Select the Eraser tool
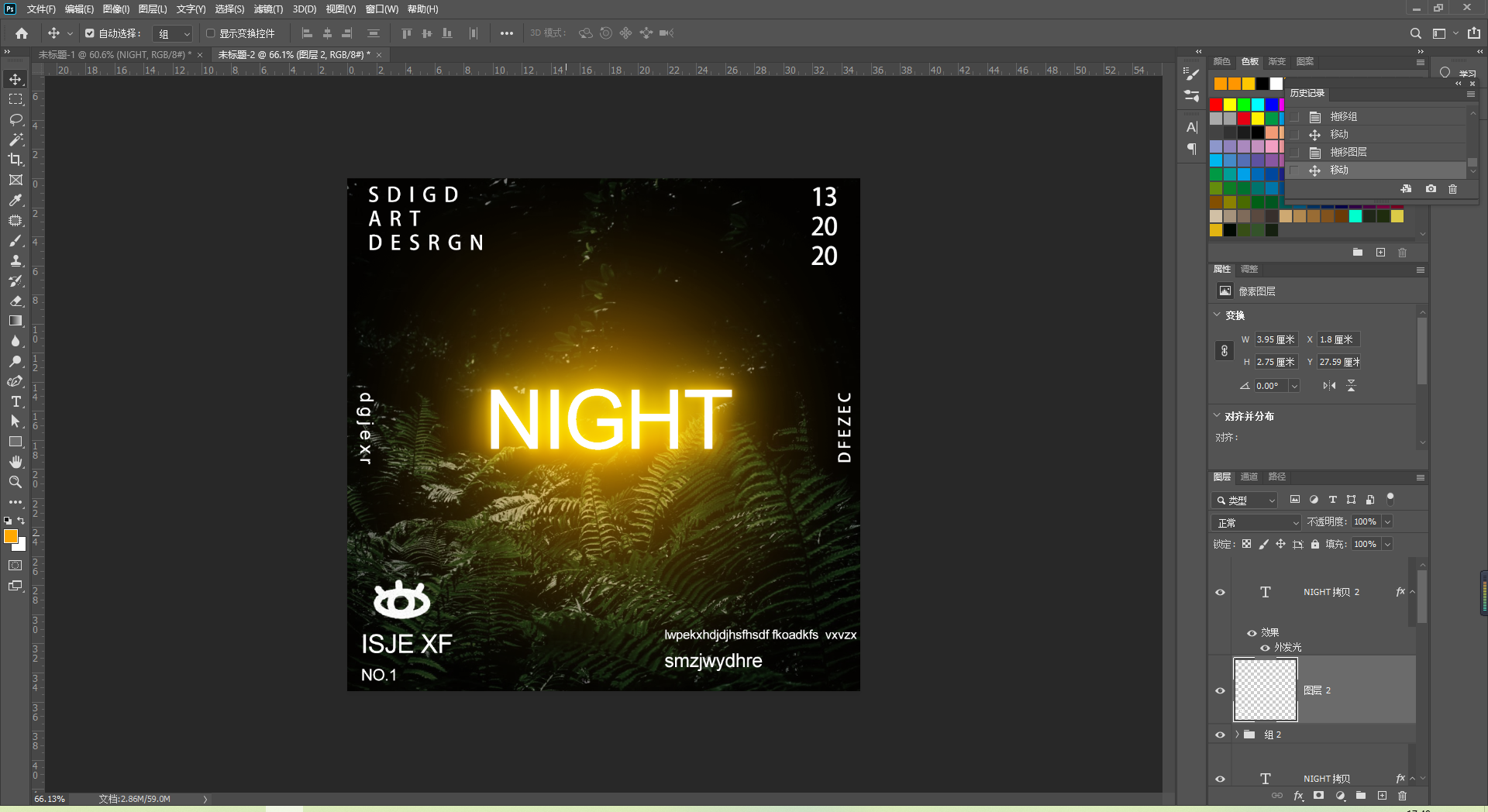Image resolution: width=1488 pixels, height=812 pixels. tap(15, 301)
